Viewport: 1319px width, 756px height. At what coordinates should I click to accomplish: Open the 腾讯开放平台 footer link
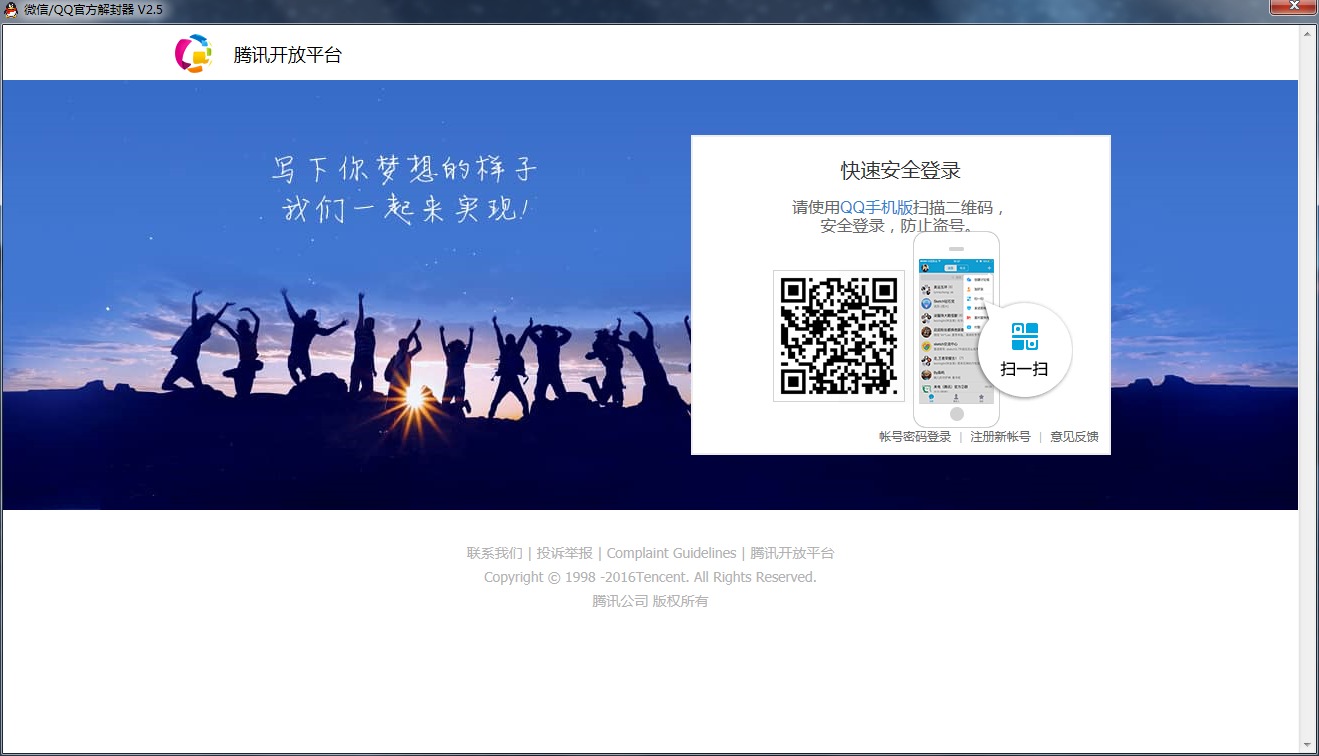coord(795,552)
